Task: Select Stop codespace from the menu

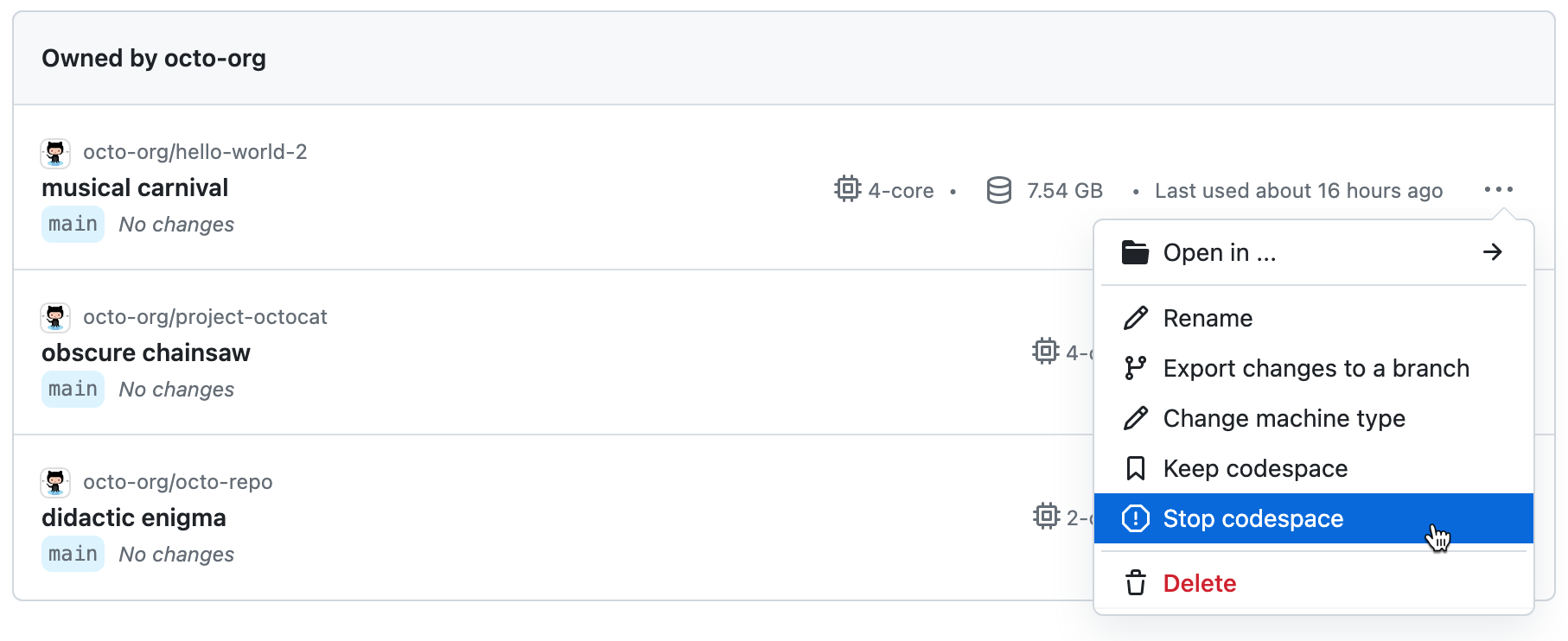Action: coord(1252,518)
